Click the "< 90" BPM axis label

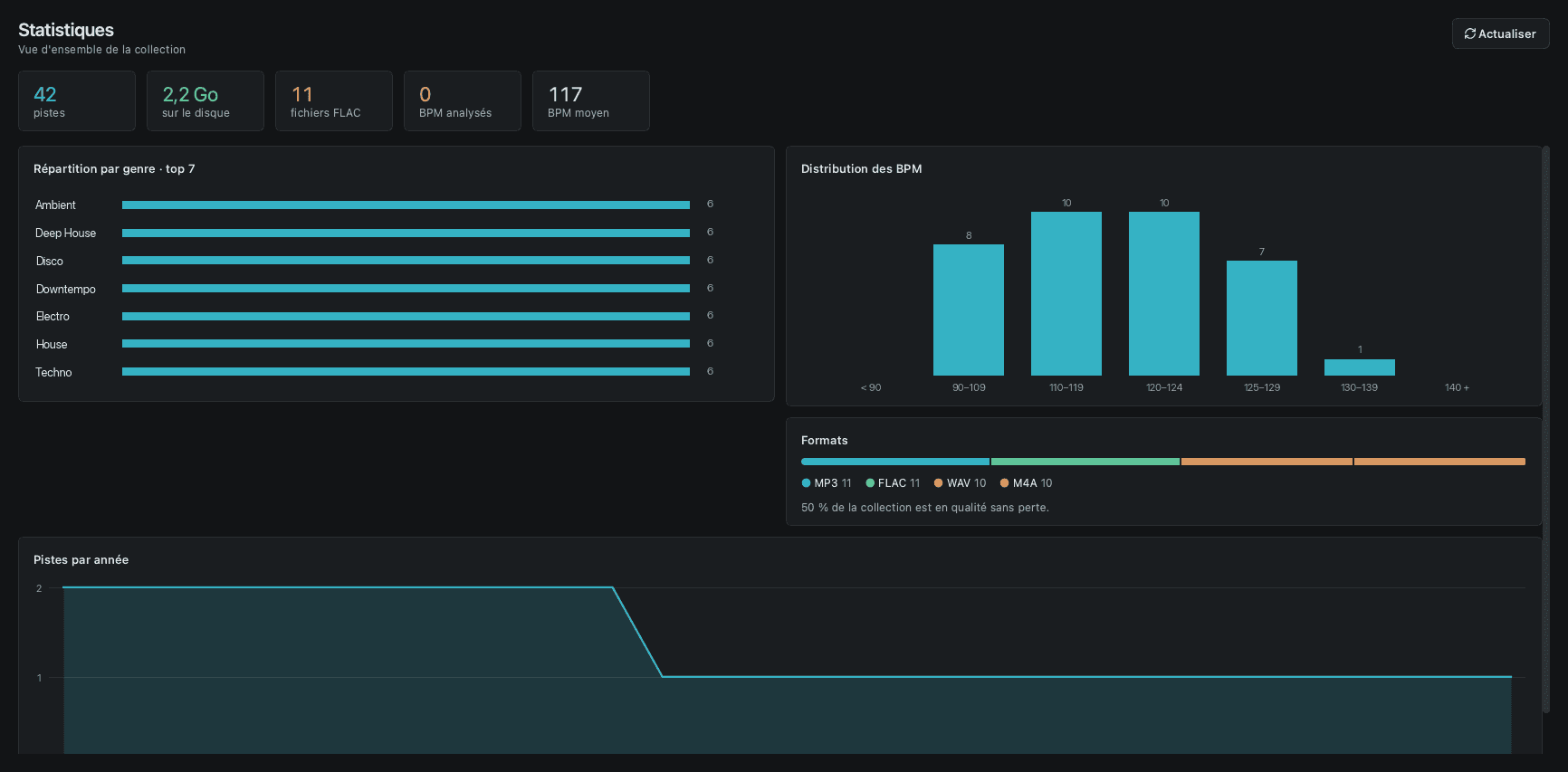871,387
